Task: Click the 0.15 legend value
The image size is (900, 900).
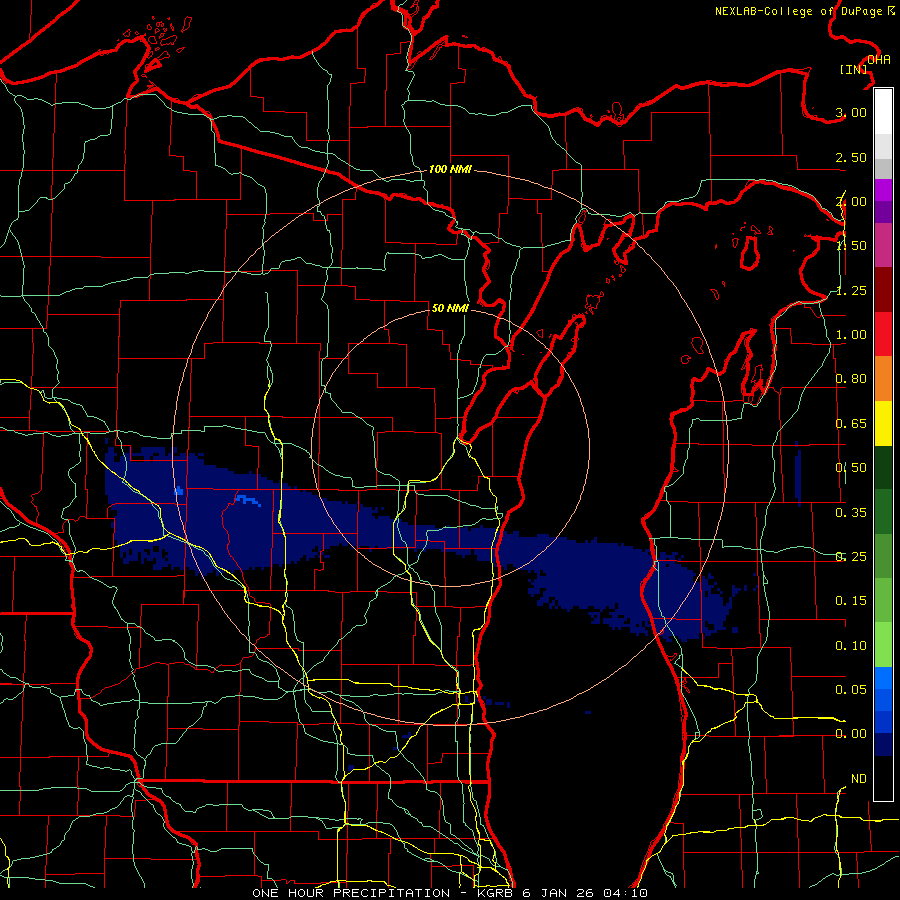Action: (851, 601)
